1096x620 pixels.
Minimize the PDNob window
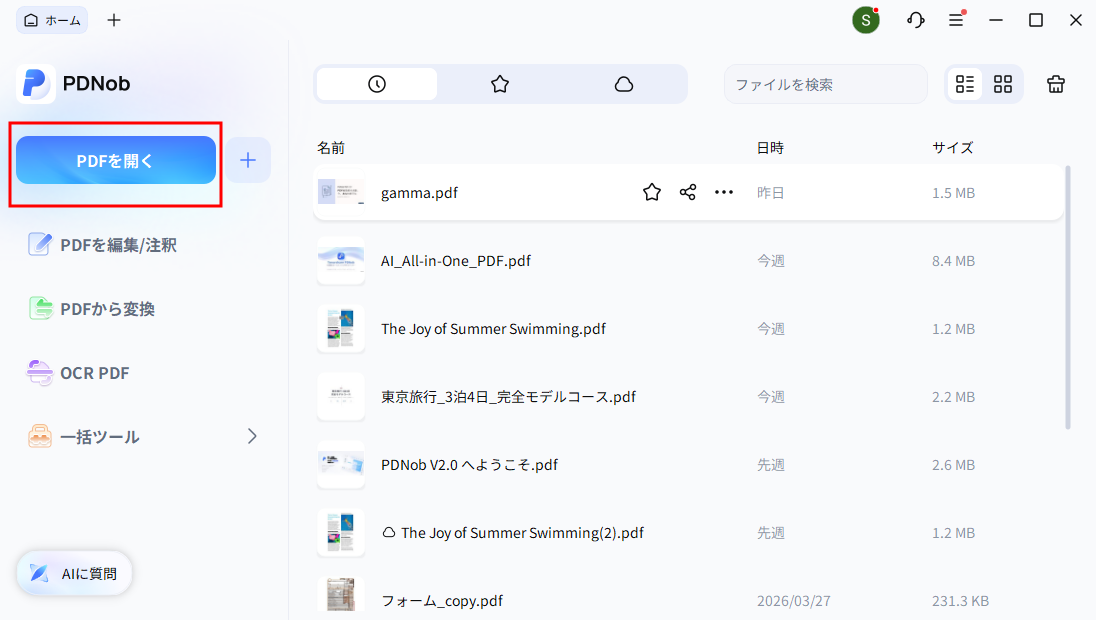(x=996, y=20)
